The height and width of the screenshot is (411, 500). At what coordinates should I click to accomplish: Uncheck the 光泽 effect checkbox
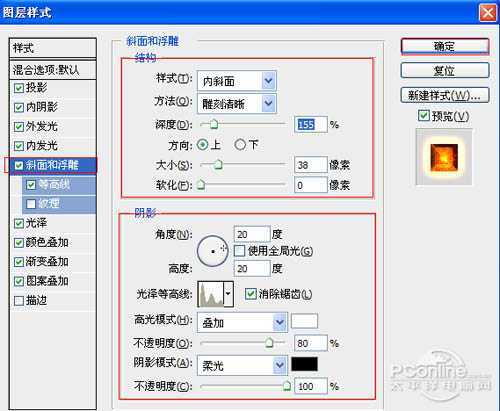19,223
